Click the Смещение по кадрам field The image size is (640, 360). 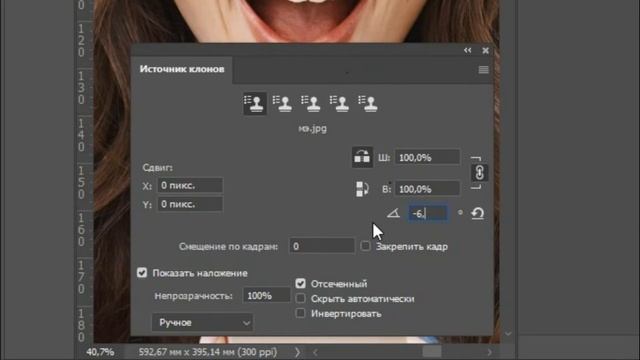point(322,246)
